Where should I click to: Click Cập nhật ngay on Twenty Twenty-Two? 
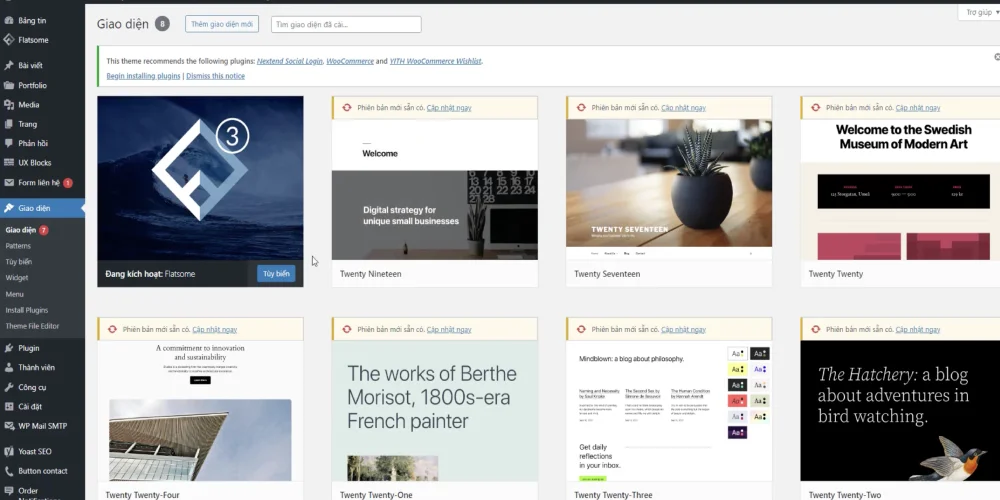pos(918,330)
